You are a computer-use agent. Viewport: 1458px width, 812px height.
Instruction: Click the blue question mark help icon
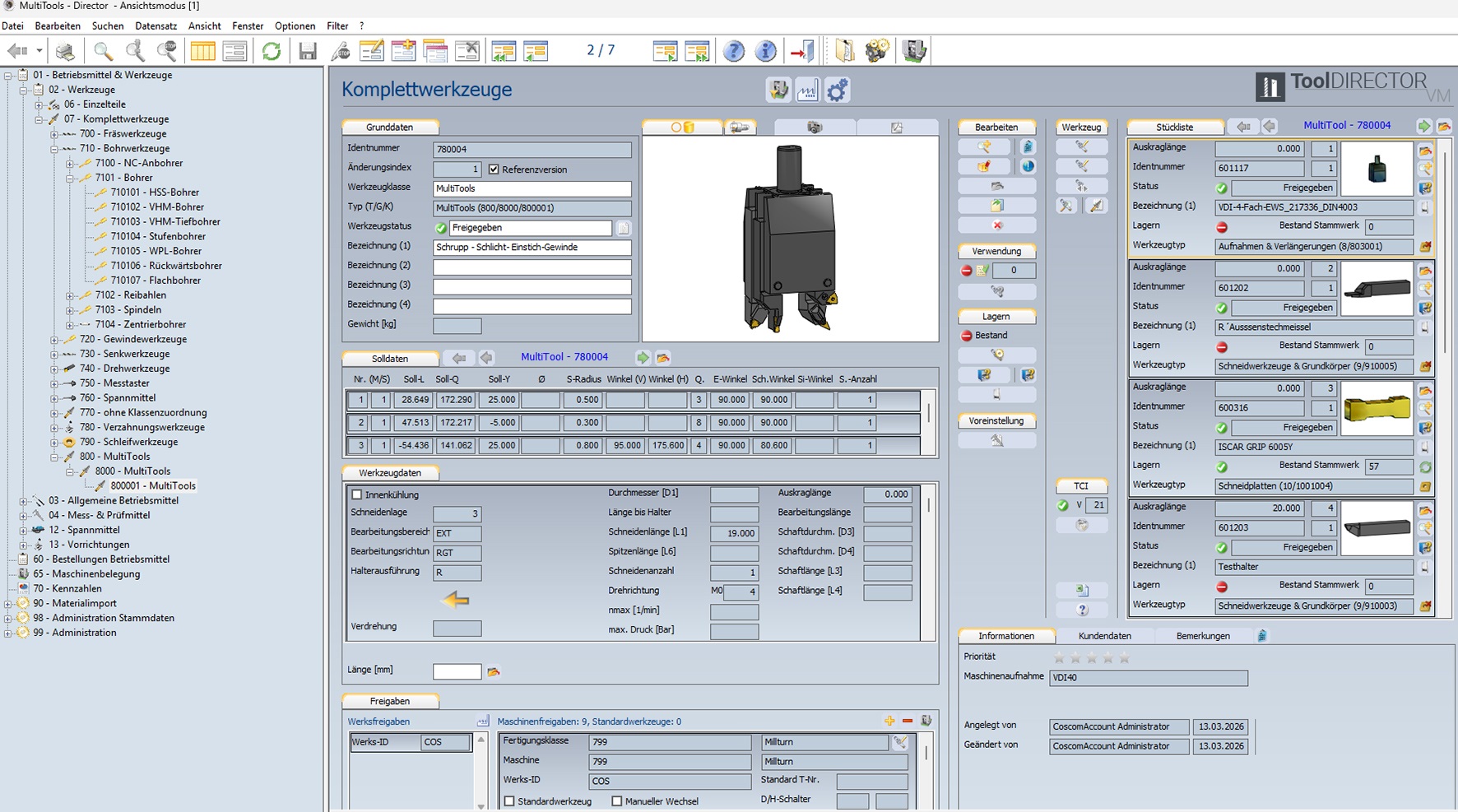tap(734, 51)
